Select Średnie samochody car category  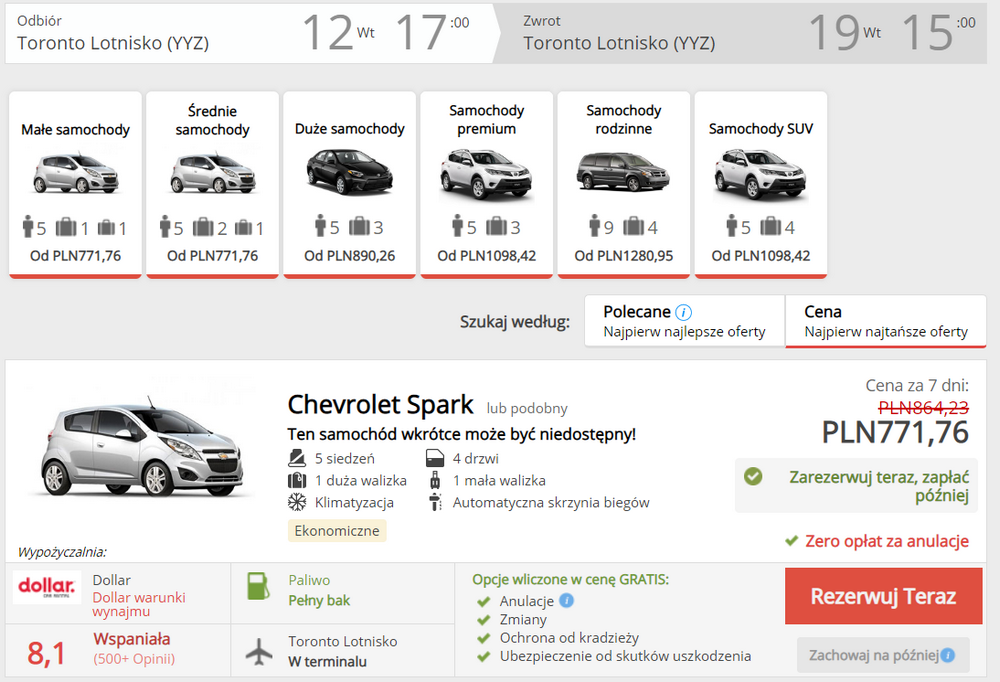click(x=212, y=184)
